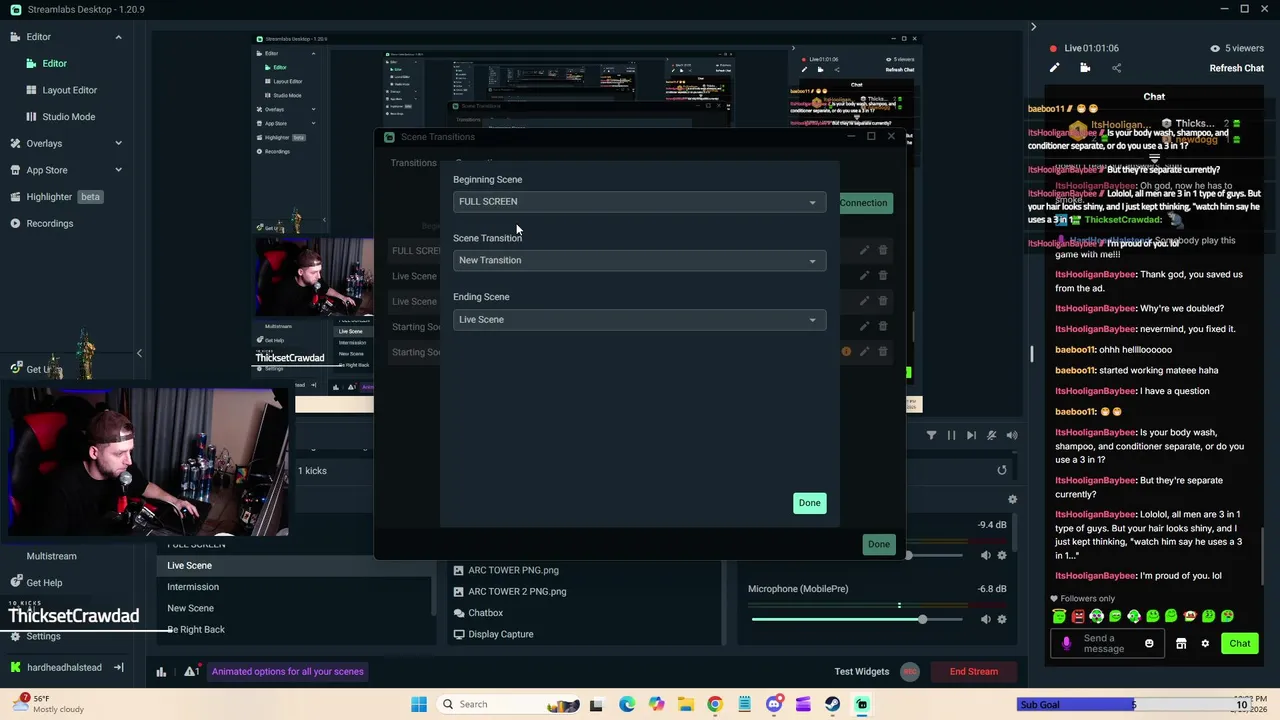Click the bright Done button in connection dialog
This screenshot has width=1280, height=720.
(809, 503)
